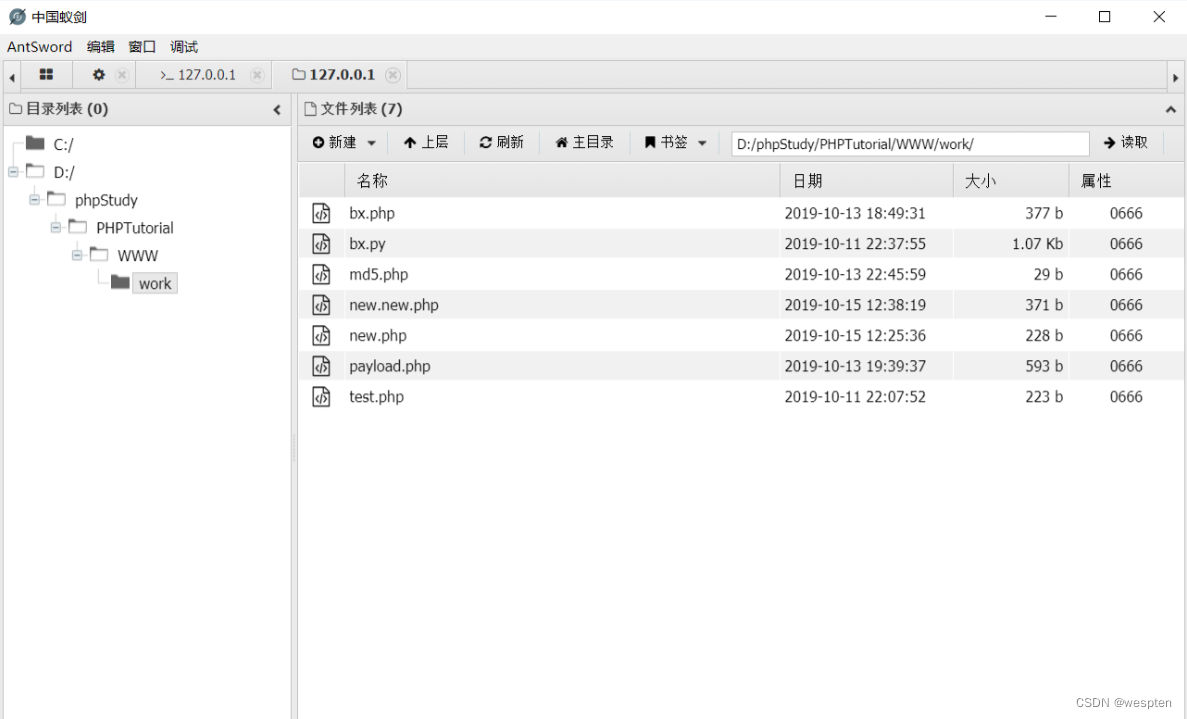This screenshot has height=719, width=1187.
Task: Refresh the file list with 刷新
Action: pyautogui.click(x=501, y=142)
